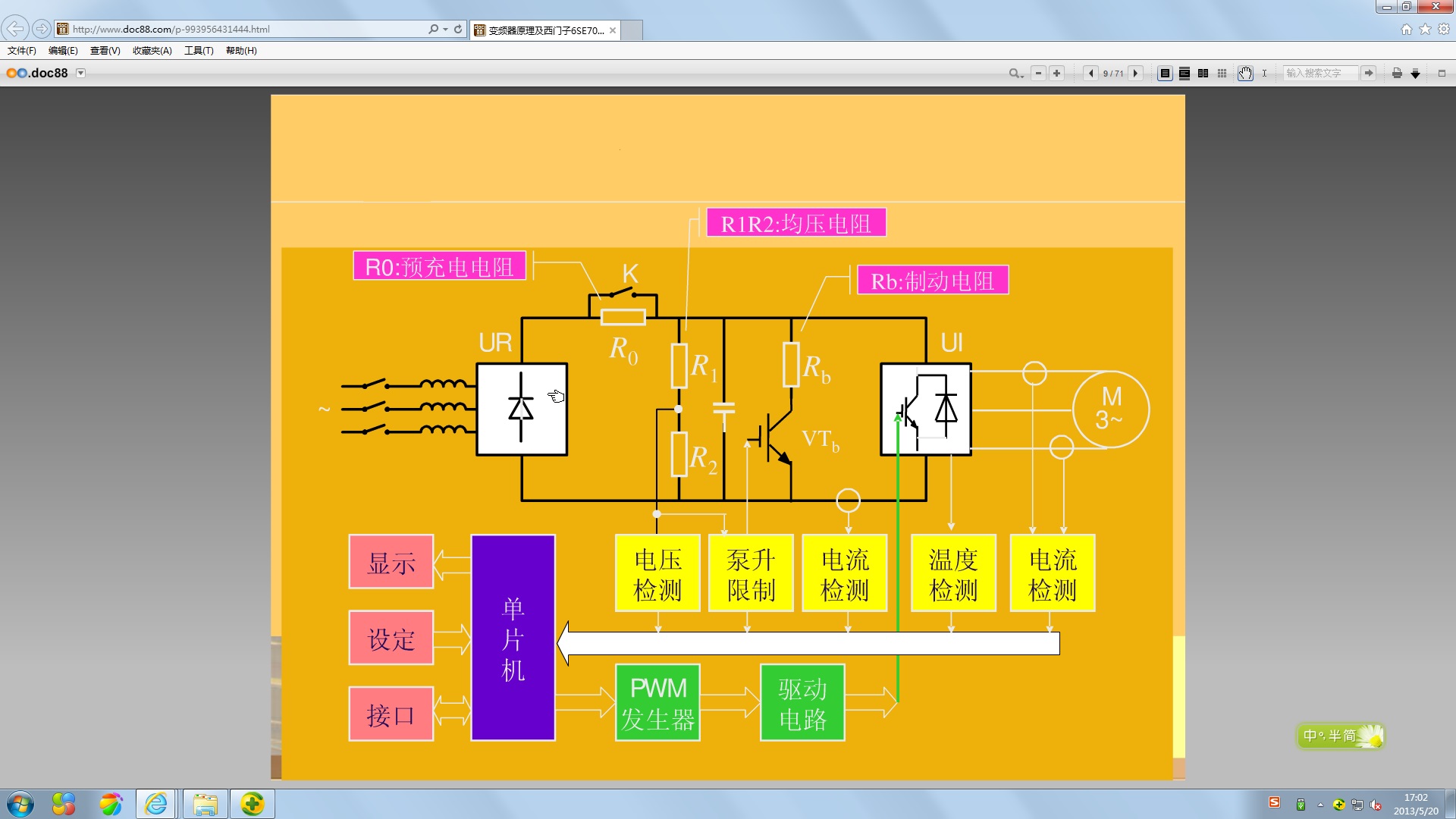Image resolution: width=1456 pixels, height=819 pixels.
Task: Toggle the hand pan tool
Action: coord(1245,74)
